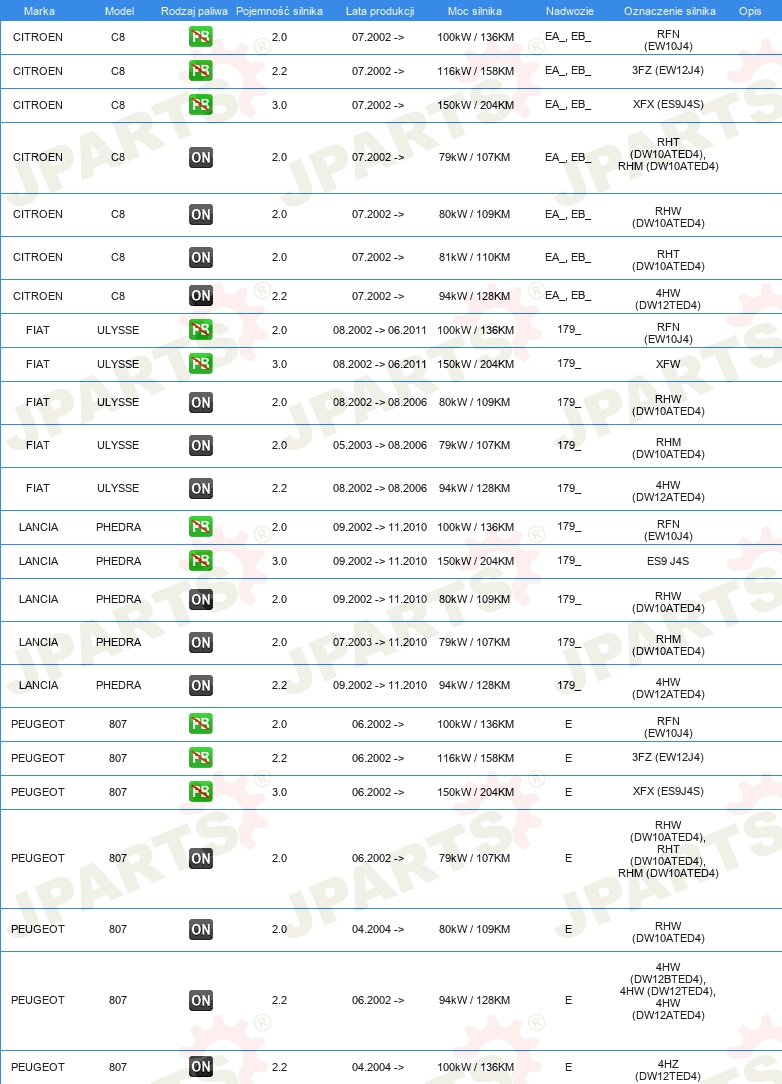Select the 94kW / 128KM cell in Fiat Ulysse row

[x=474, y=488]
